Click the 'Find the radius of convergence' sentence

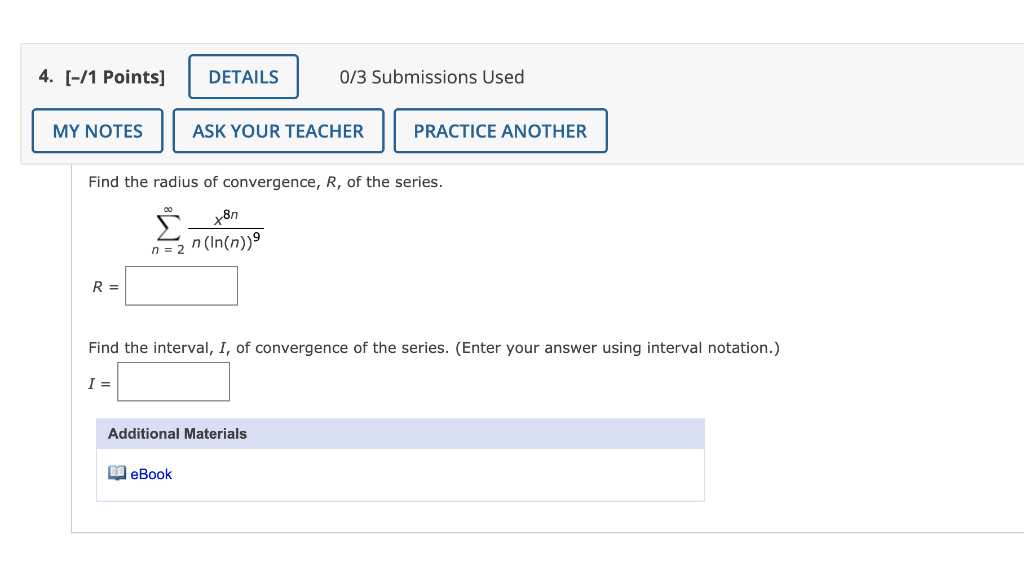(x=266, y=182)
